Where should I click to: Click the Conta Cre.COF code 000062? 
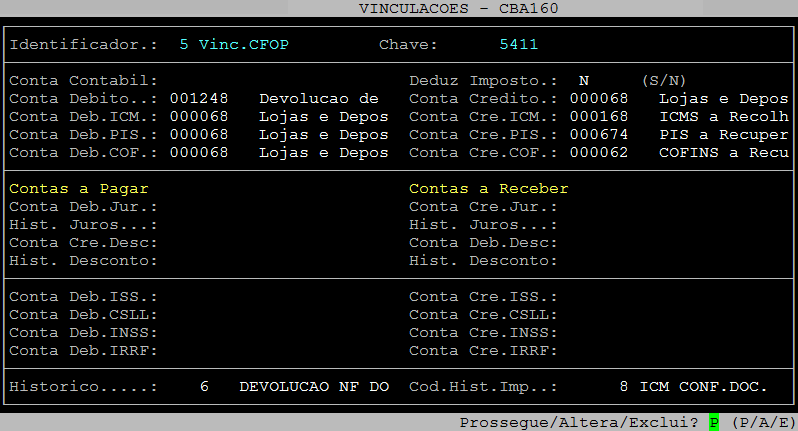tap(599, 152)
